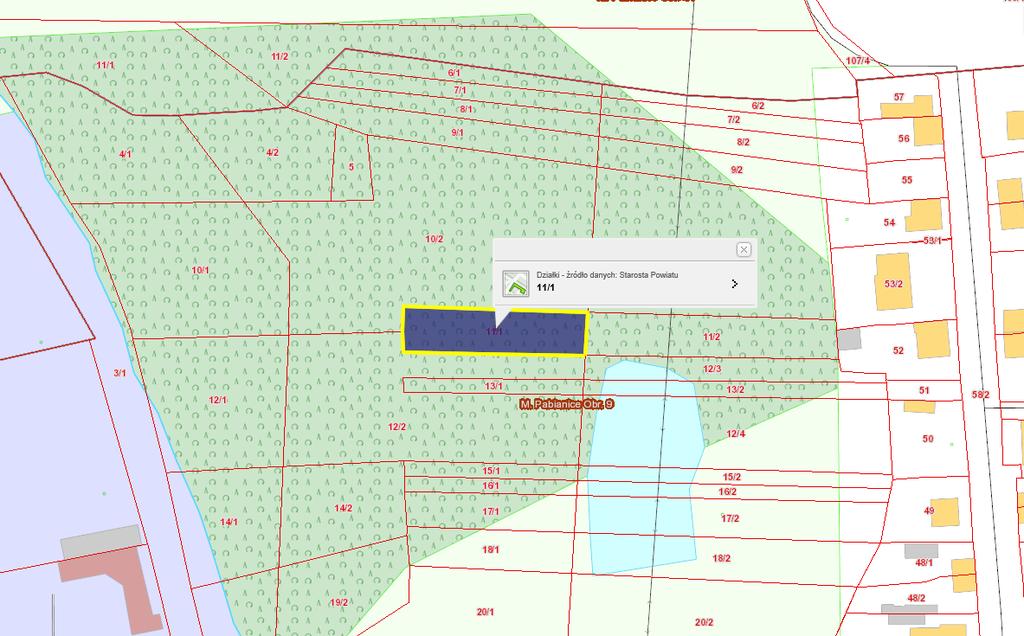Click parcel label 12/2
The image size is (1024, 636).
397,427
